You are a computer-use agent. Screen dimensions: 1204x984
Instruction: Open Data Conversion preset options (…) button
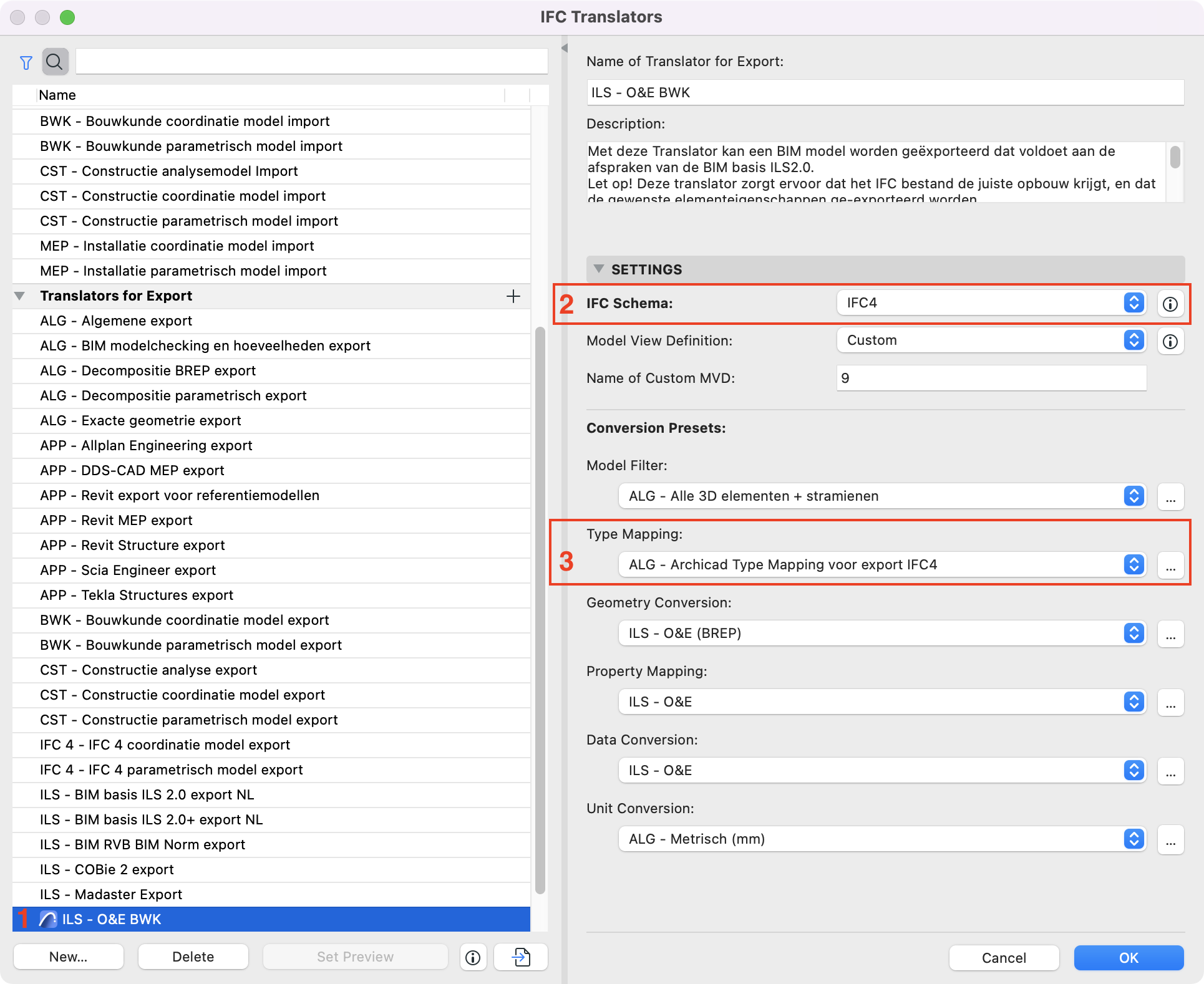click(x=1170, y=771)
